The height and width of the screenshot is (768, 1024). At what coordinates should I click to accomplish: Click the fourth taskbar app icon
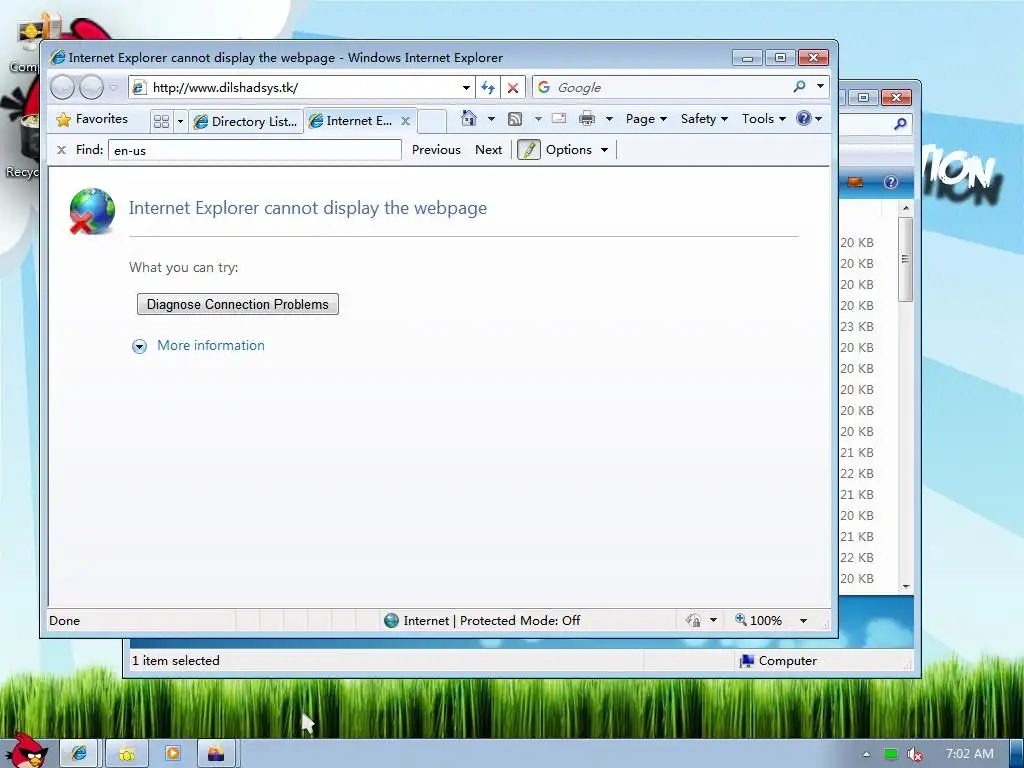coord(216,754)
